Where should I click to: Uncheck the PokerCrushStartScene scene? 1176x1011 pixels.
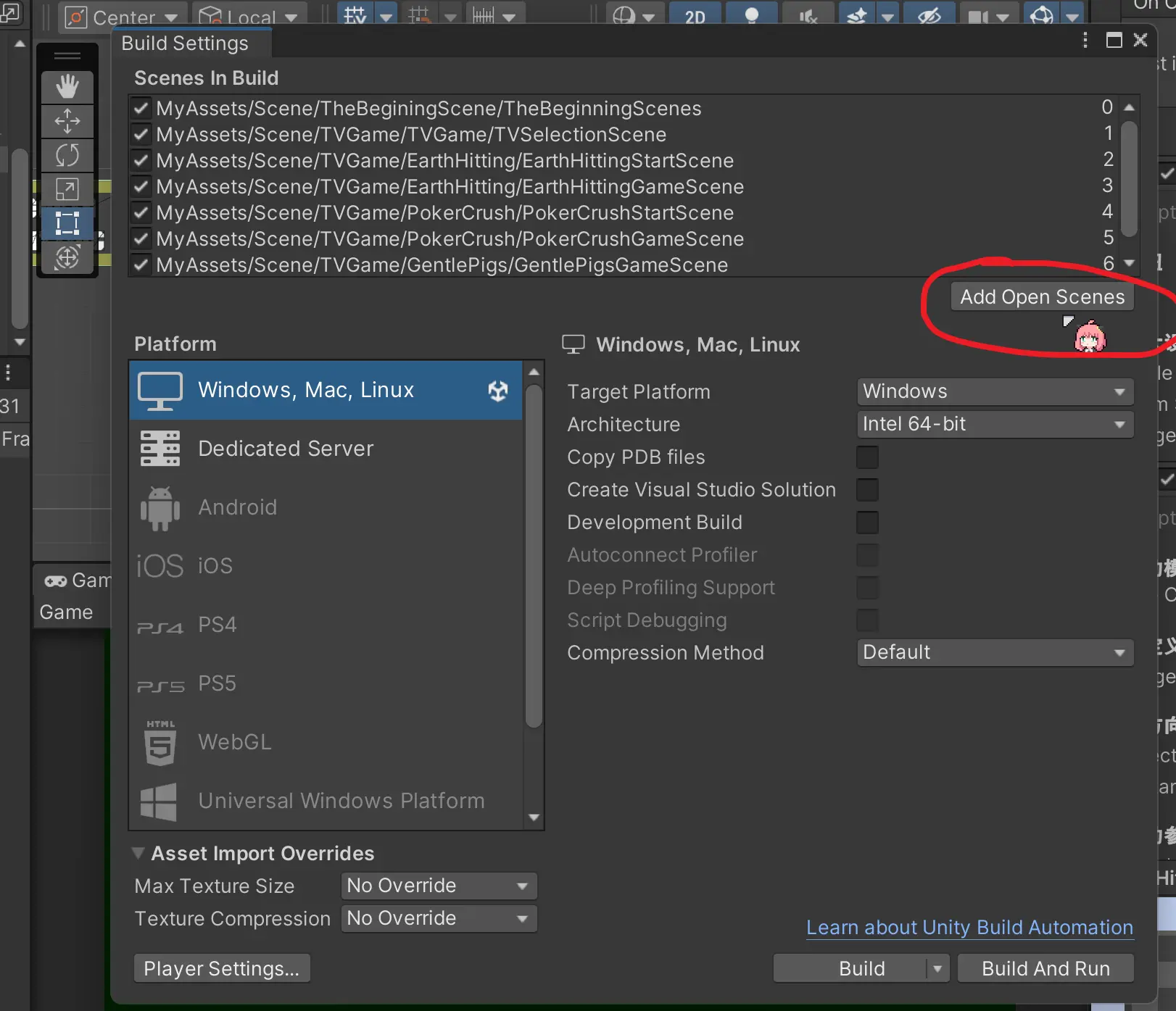tap(141, 212)
